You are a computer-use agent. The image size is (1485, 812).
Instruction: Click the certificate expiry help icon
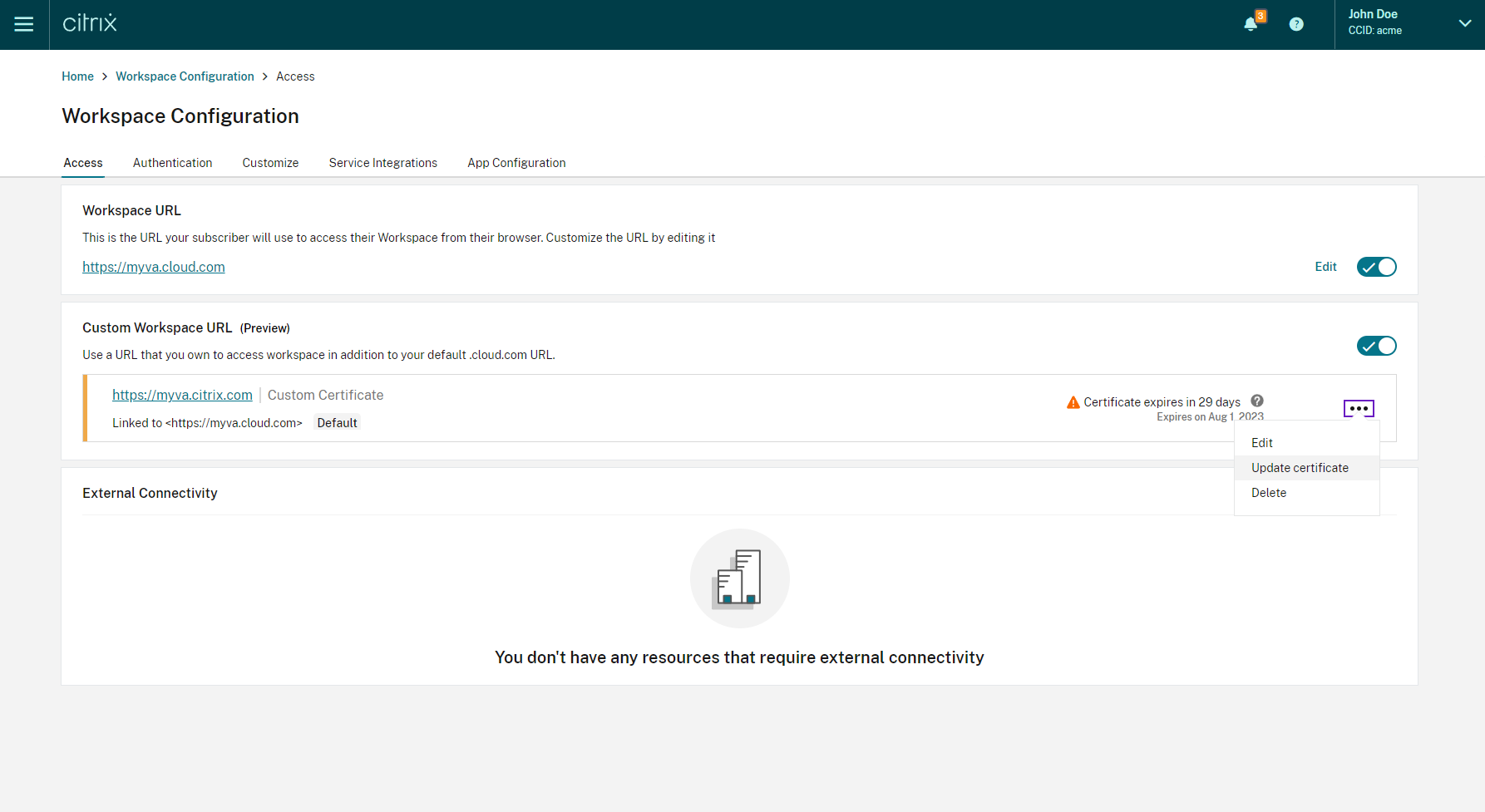pyautogui.click(x=1257, y=401)
